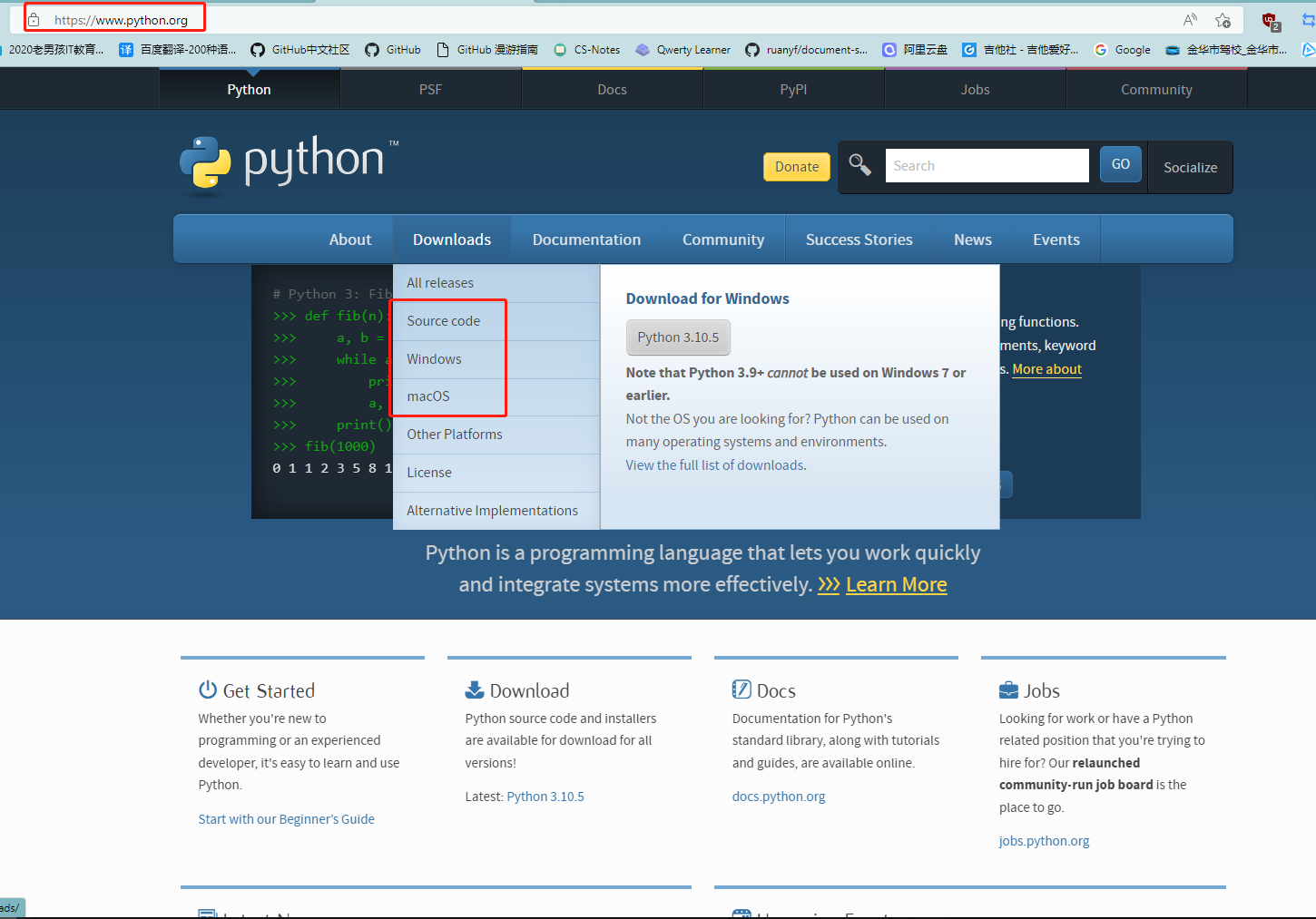Switch to the Jobs top tab

976,89
